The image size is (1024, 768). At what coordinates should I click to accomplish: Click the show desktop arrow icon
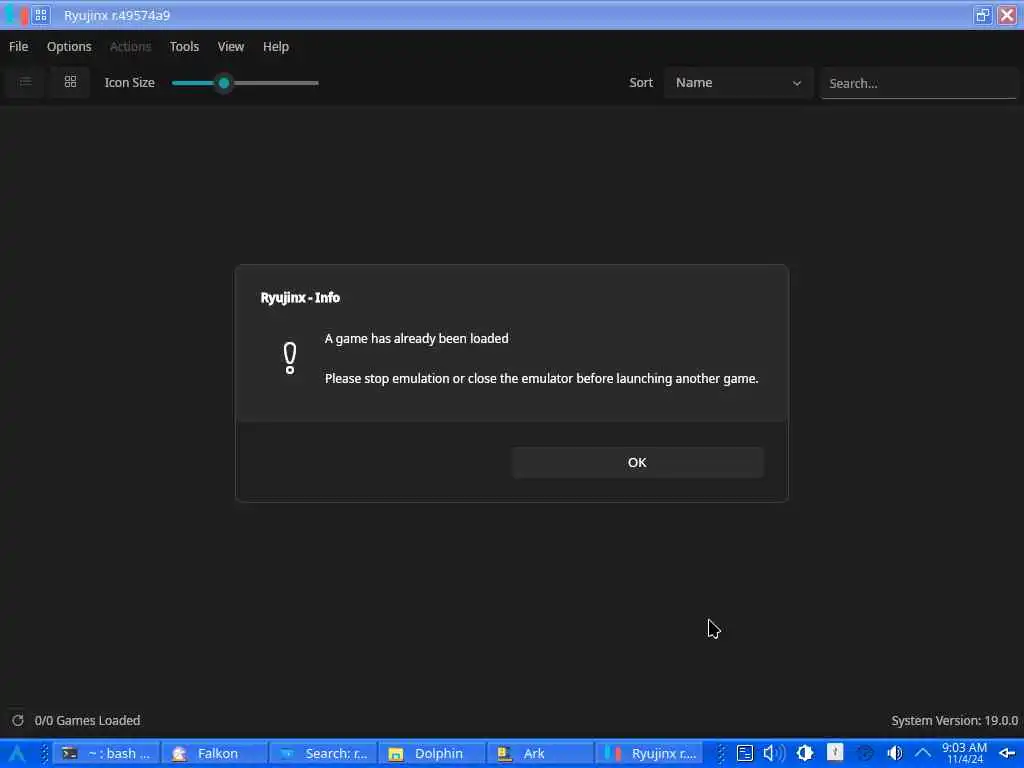point(1008,754)
